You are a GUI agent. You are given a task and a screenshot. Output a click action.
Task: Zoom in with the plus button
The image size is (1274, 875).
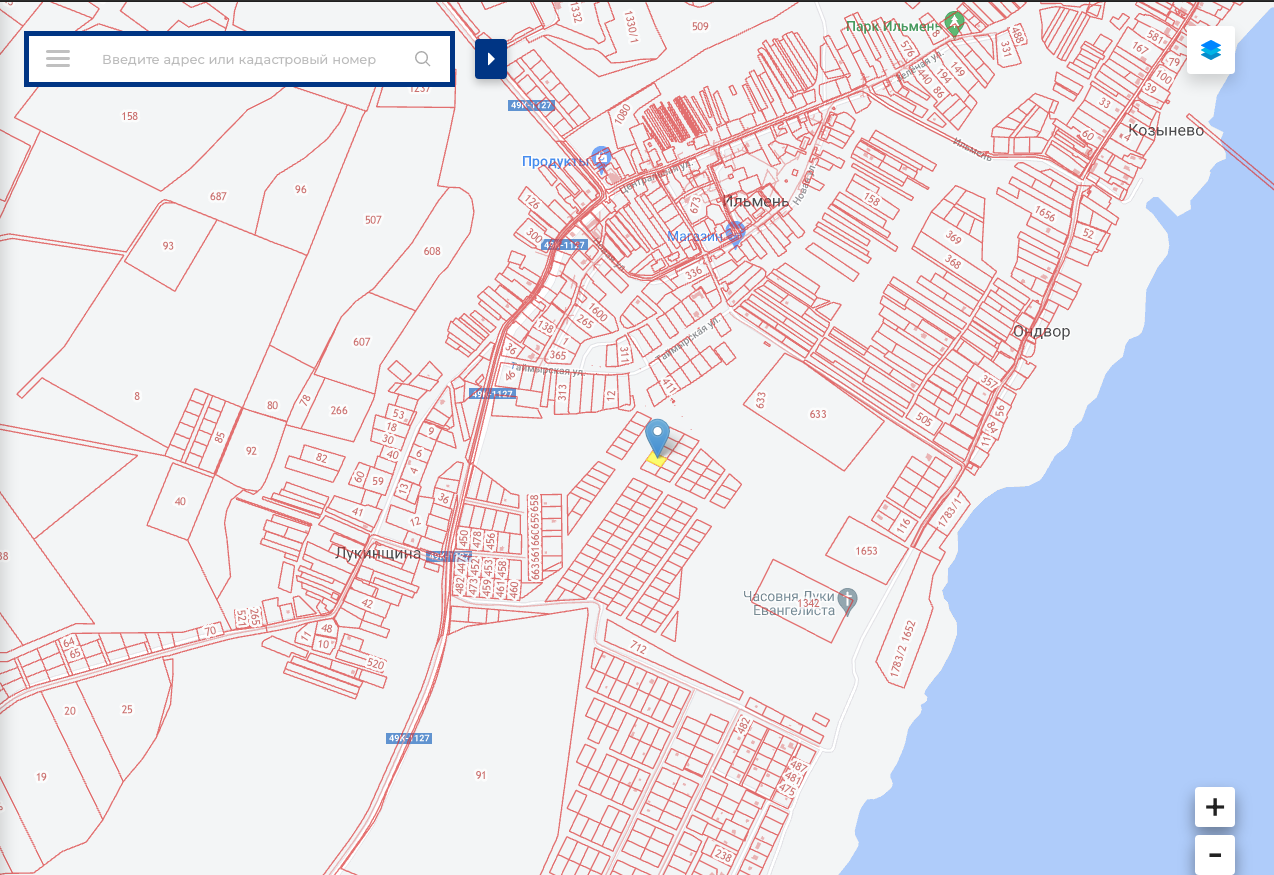pyautogui.click(x=1214, y=807)
